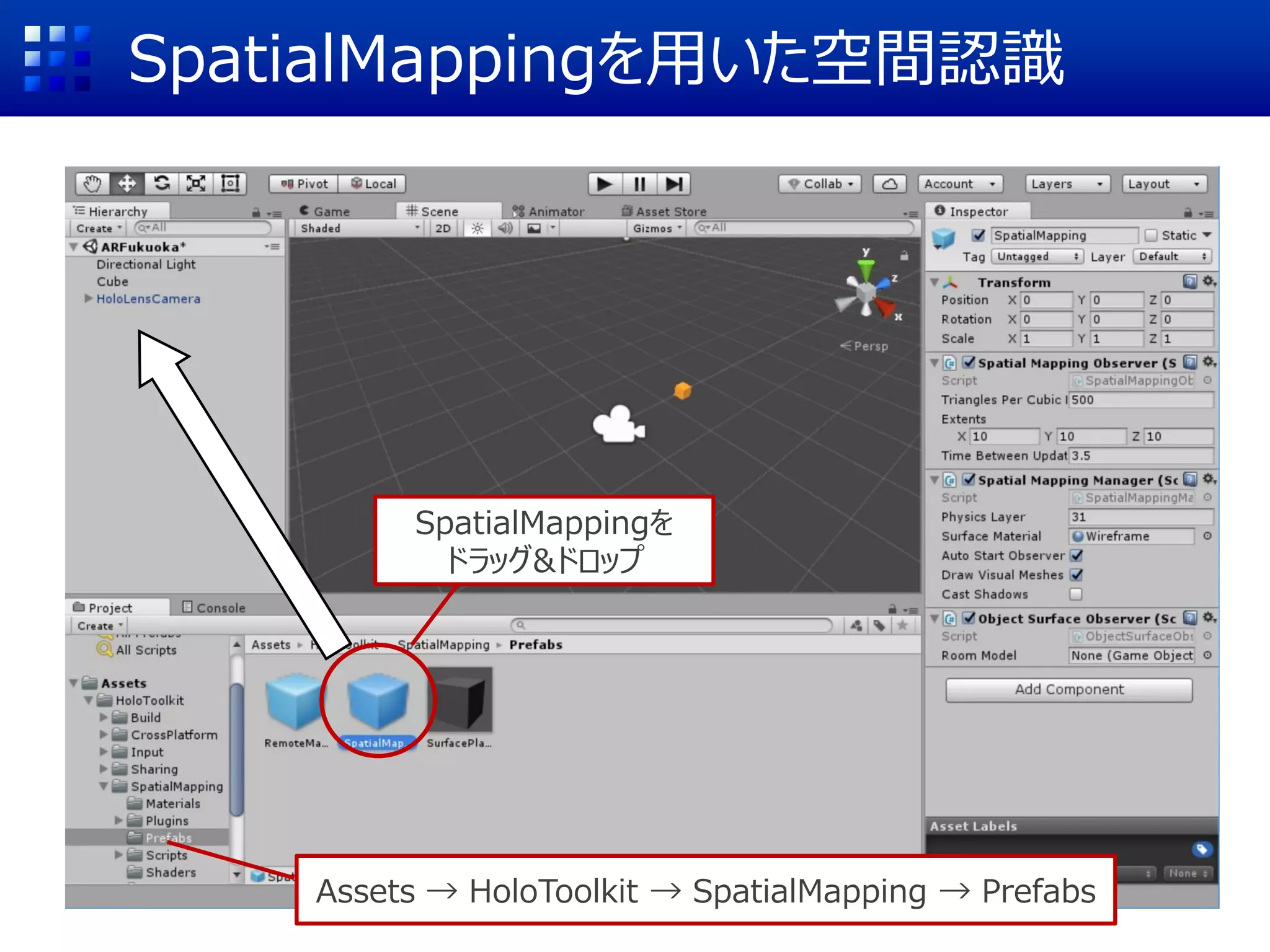Click the Play button
Screen dimensions: 1270x952
pos(605,184)
